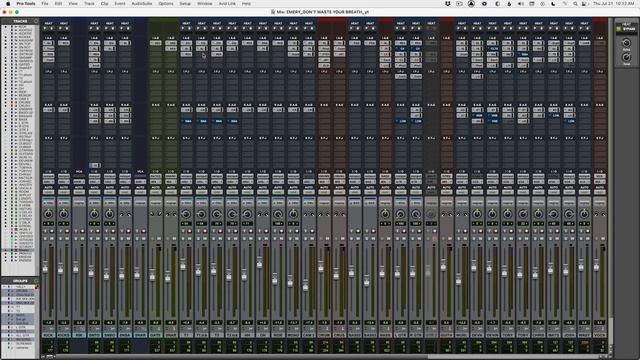Open the Tracks list pop-up menu icon
This screenshot has height=360, width=640.
[x=36, y=21]
